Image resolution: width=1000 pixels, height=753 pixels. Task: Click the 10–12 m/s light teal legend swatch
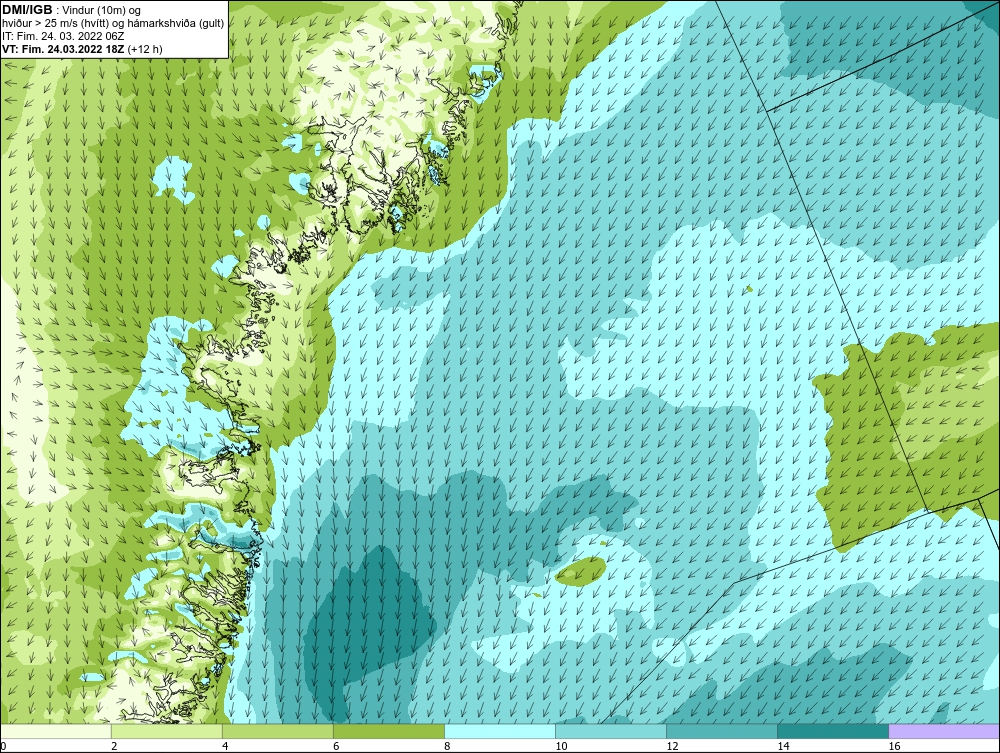tap(611, 731)
